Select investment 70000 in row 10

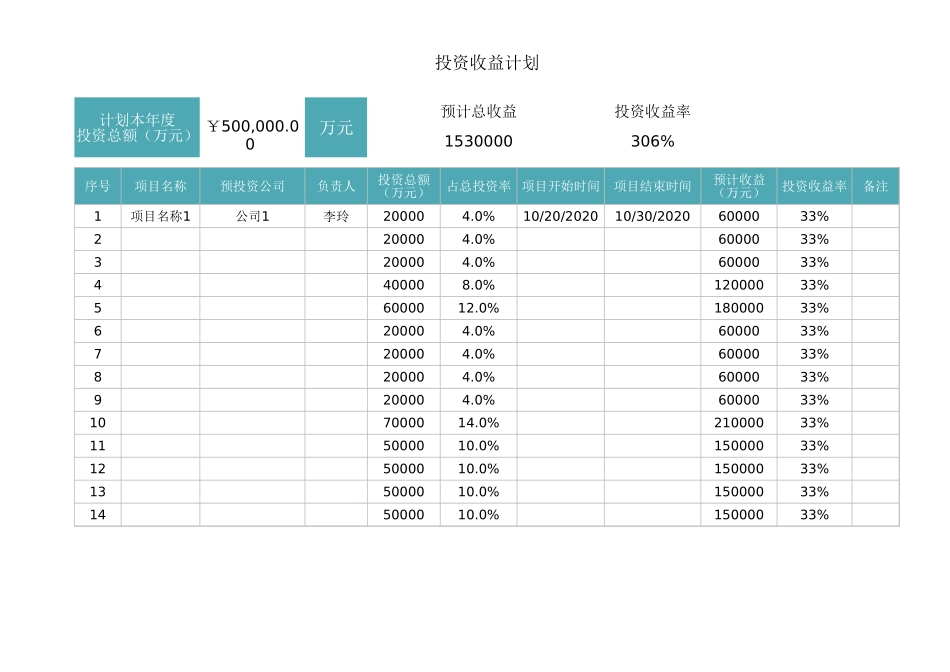(404, 422)
